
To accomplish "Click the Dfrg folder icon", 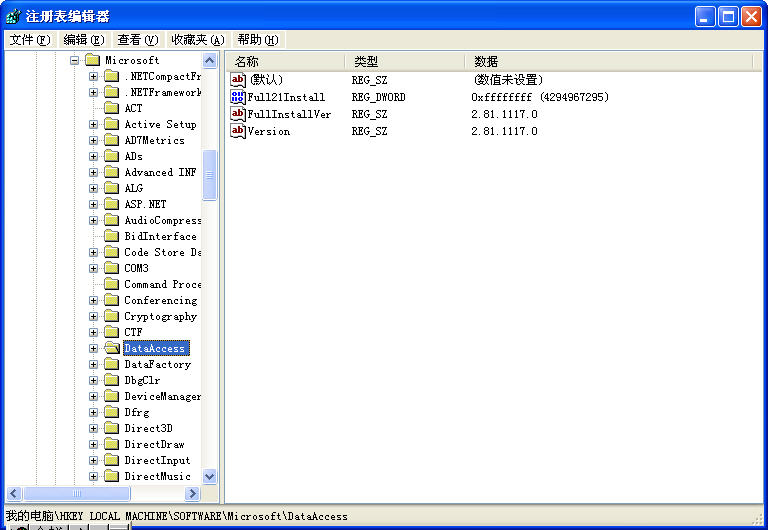I will (112, 412).
